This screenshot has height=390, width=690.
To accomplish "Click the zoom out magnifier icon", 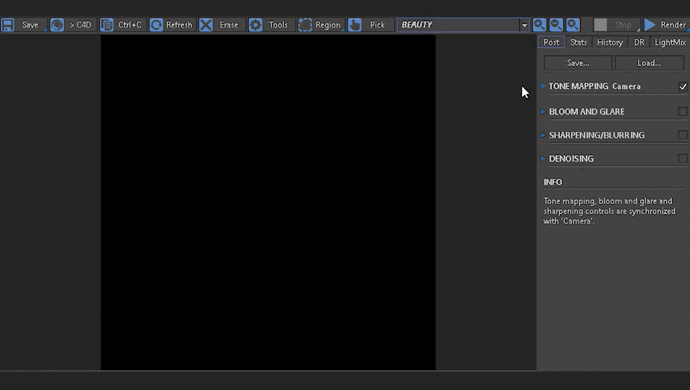I will (x=556, y=25).
